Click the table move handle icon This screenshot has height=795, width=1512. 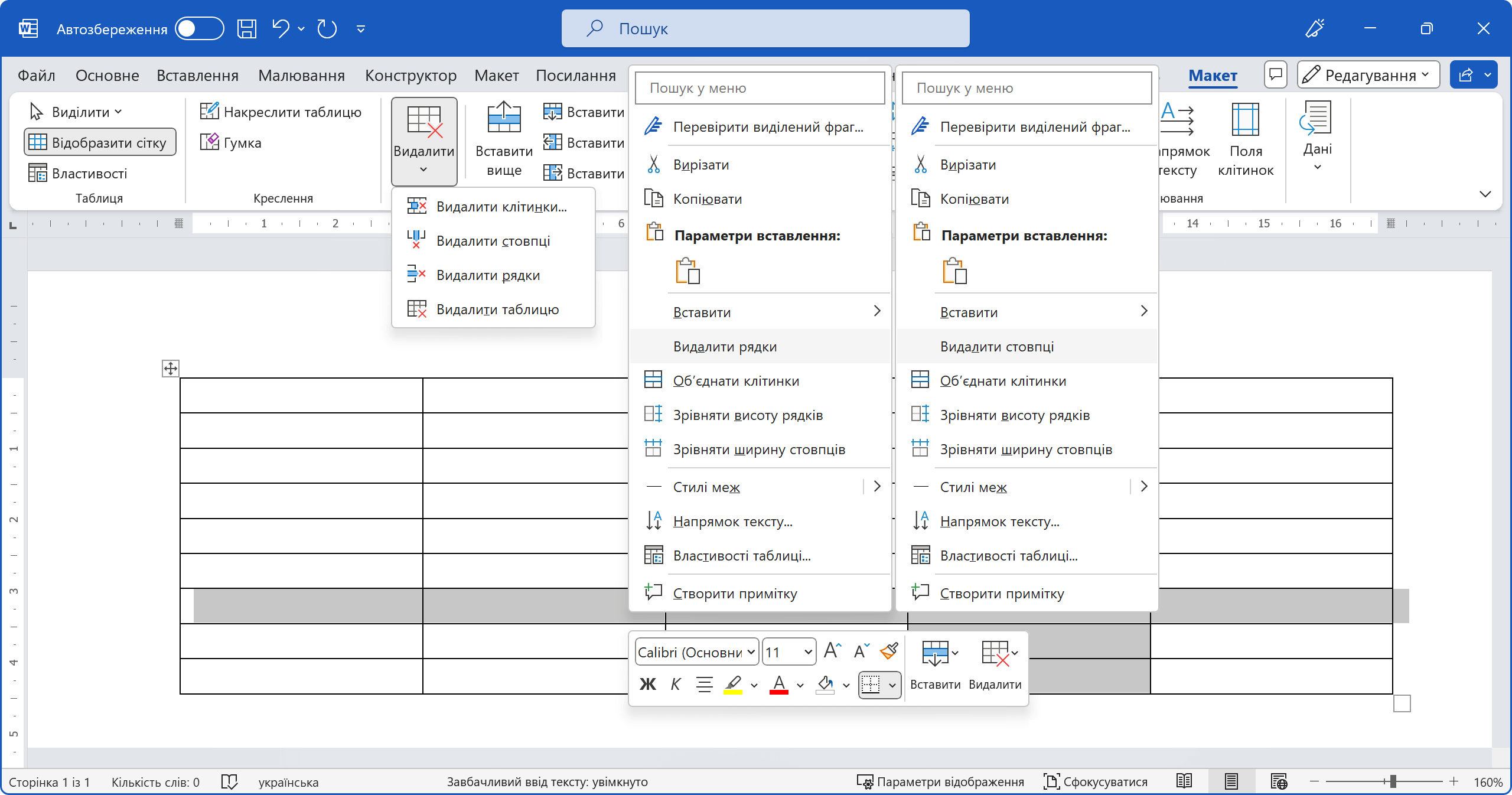tap(171, 369)
